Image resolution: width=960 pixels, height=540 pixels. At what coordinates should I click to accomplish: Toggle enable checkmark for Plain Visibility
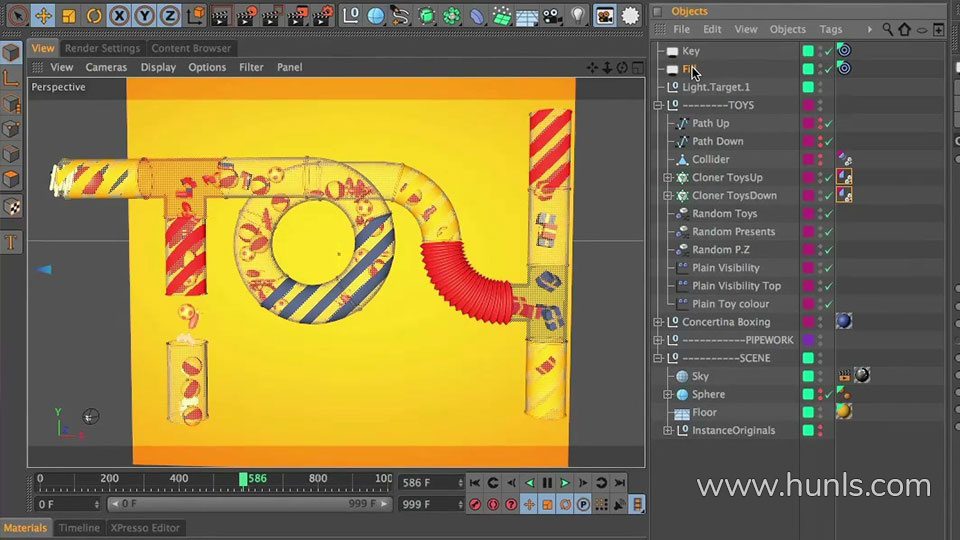(x=828, y=268)
